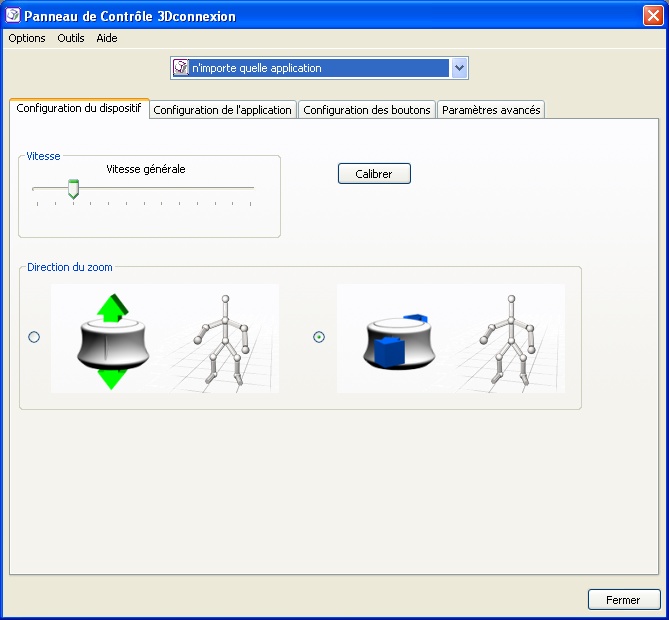Viewport: 669px width, 620px height.
Task: Click the 3Dconnexion title bar icon
Action: tap(13, 15)
